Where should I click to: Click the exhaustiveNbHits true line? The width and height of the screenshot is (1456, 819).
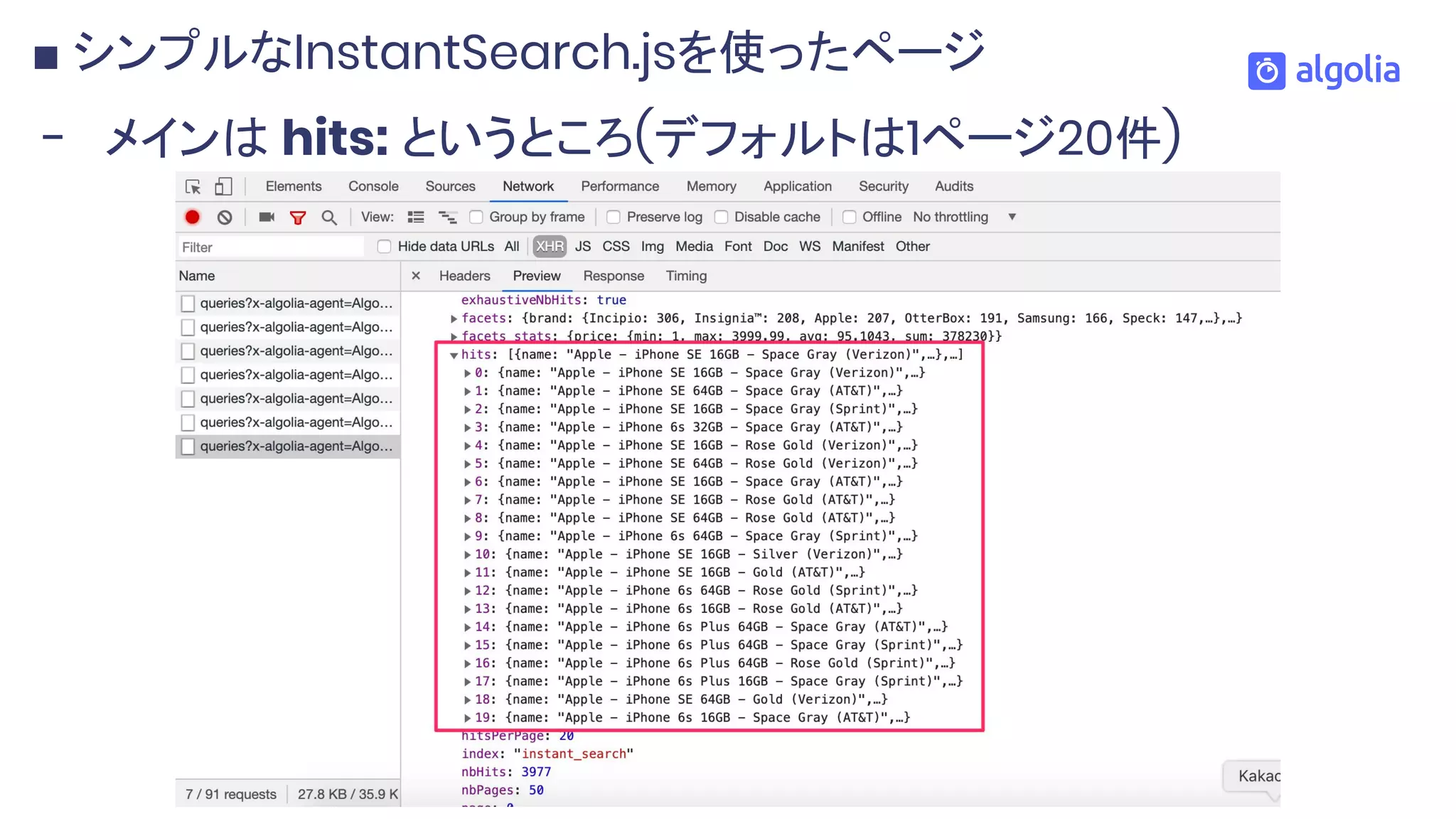tap(543, 300)
